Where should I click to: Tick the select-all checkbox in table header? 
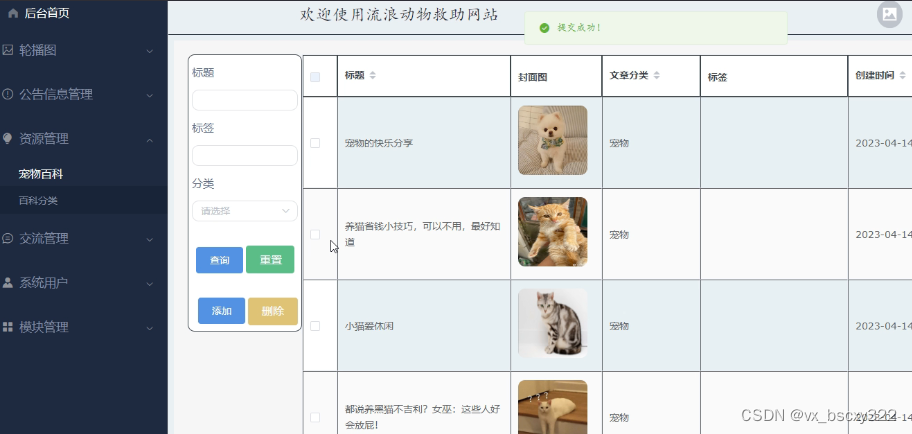(315, 77)
